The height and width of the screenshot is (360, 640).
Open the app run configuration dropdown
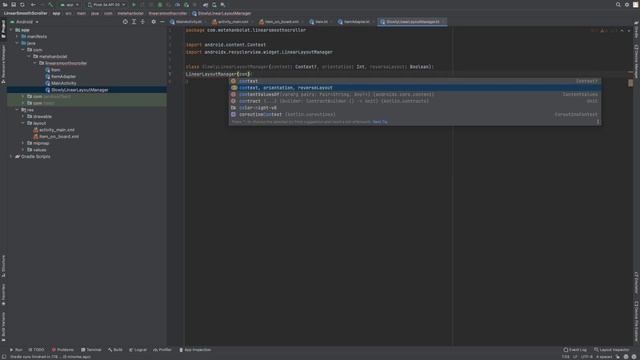pyautogui.click(x=69, y=4)
